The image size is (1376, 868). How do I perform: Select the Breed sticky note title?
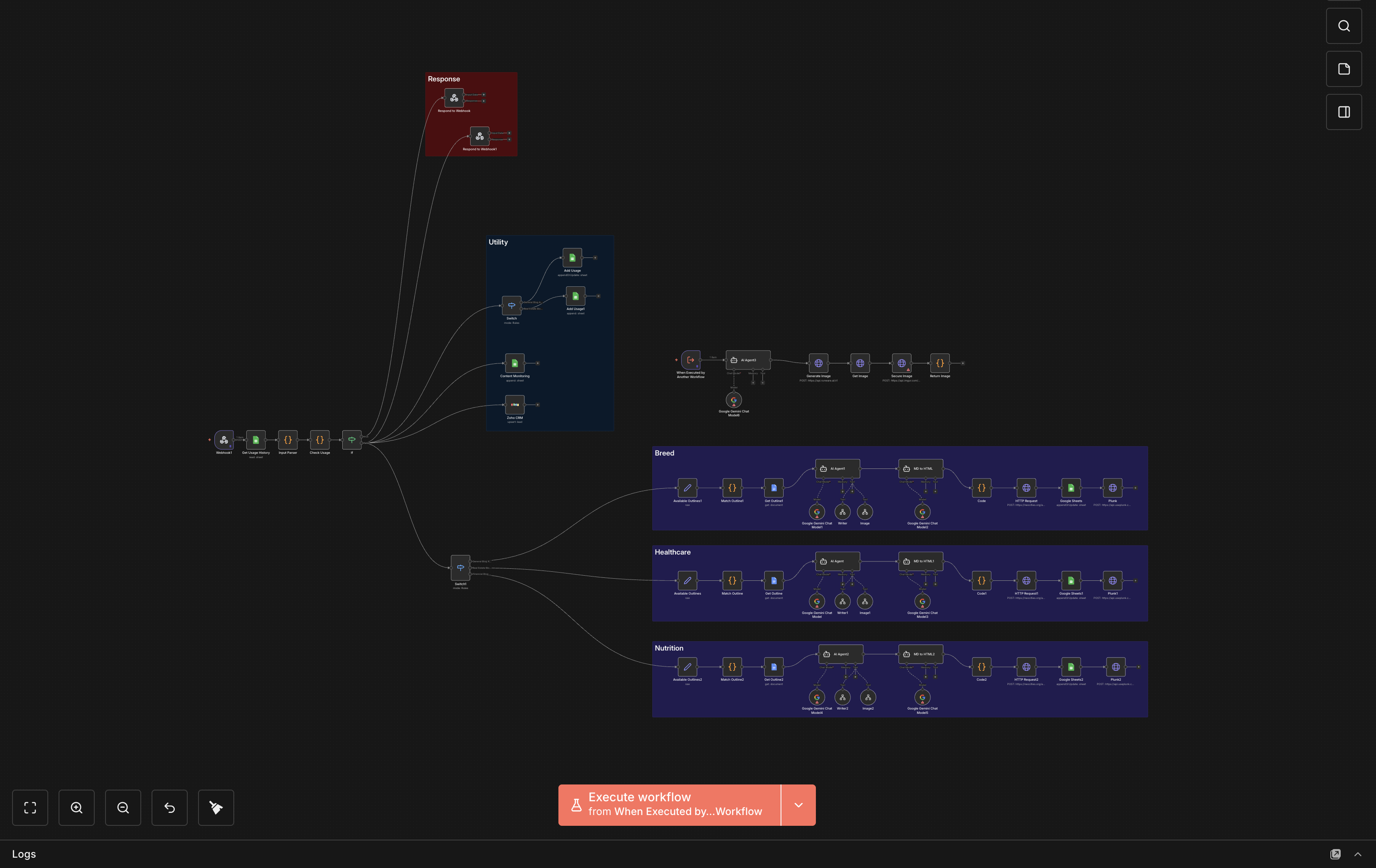[x=665, y=453]
